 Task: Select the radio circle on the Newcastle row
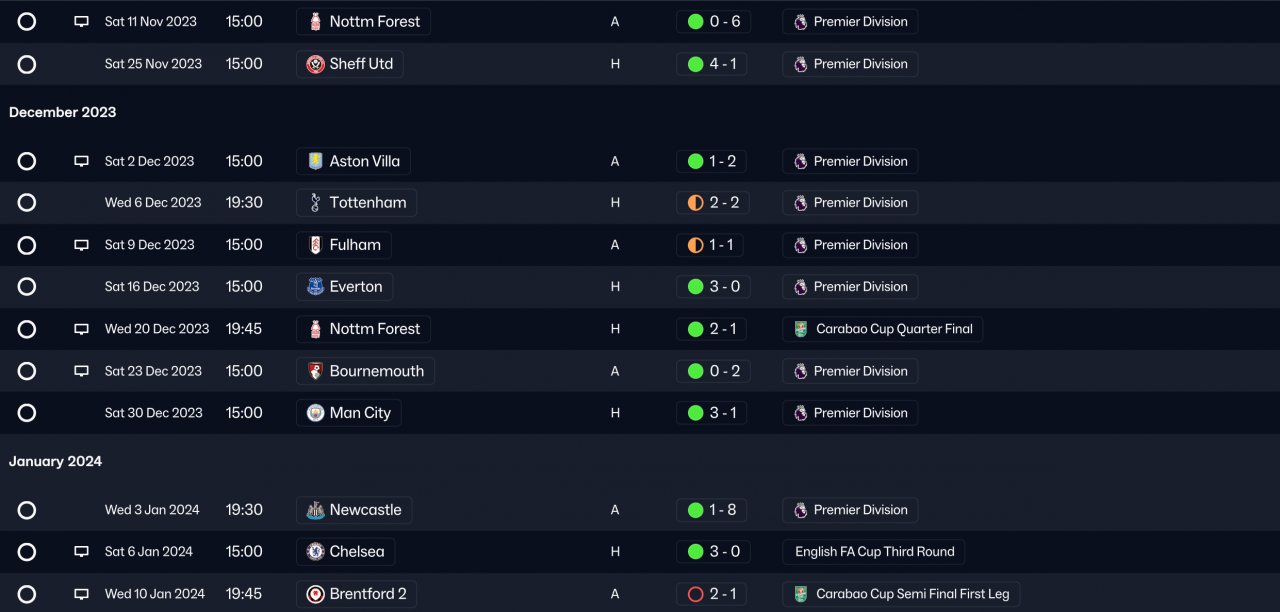point(27,510)
